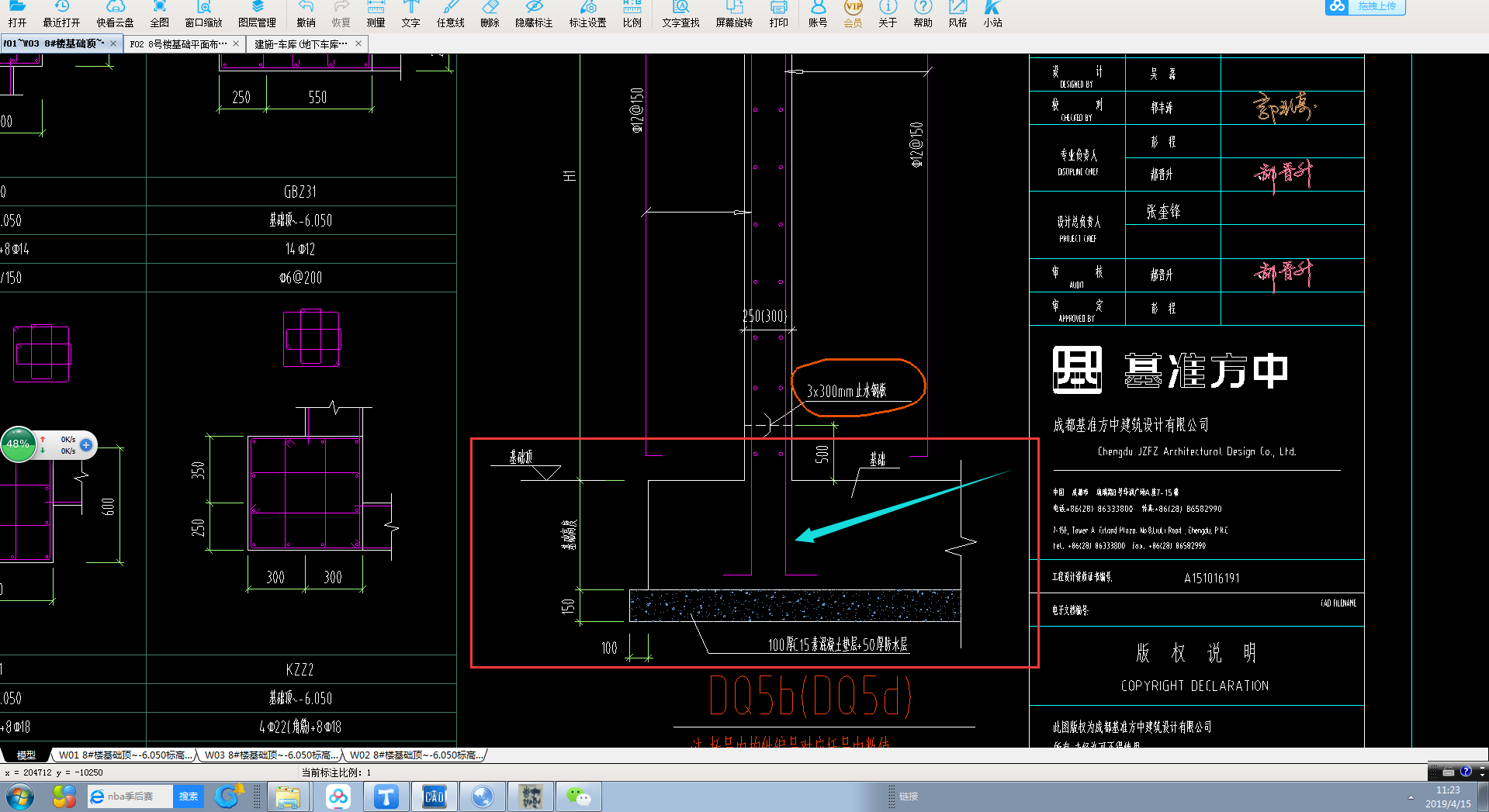Viewport: 1489px width, 812px height.
Task: Click the A151016191 certificate number
Action: click(1211, 579)
